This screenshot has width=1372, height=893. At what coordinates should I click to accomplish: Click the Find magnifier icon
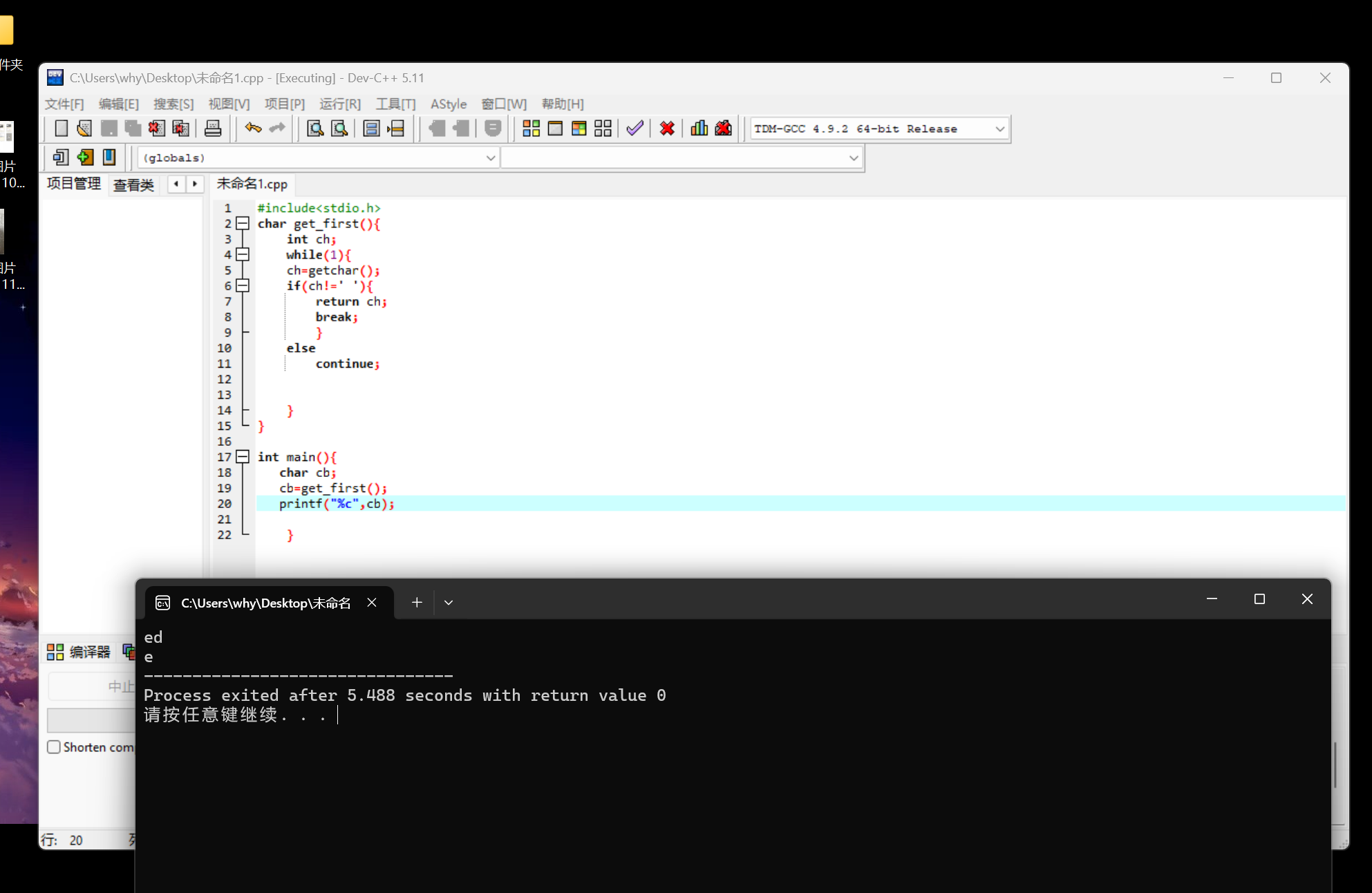pyautogui.click(x=315, y=129)
